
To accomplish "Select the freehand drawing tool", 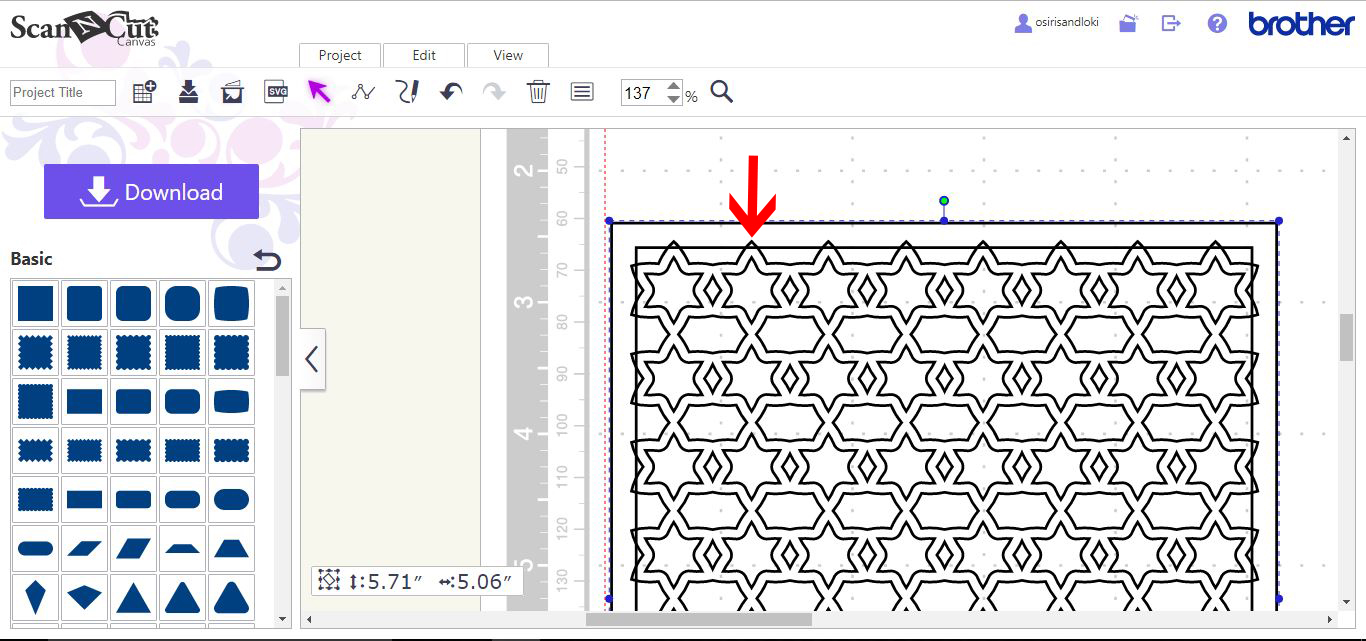I will pos(407,91).
